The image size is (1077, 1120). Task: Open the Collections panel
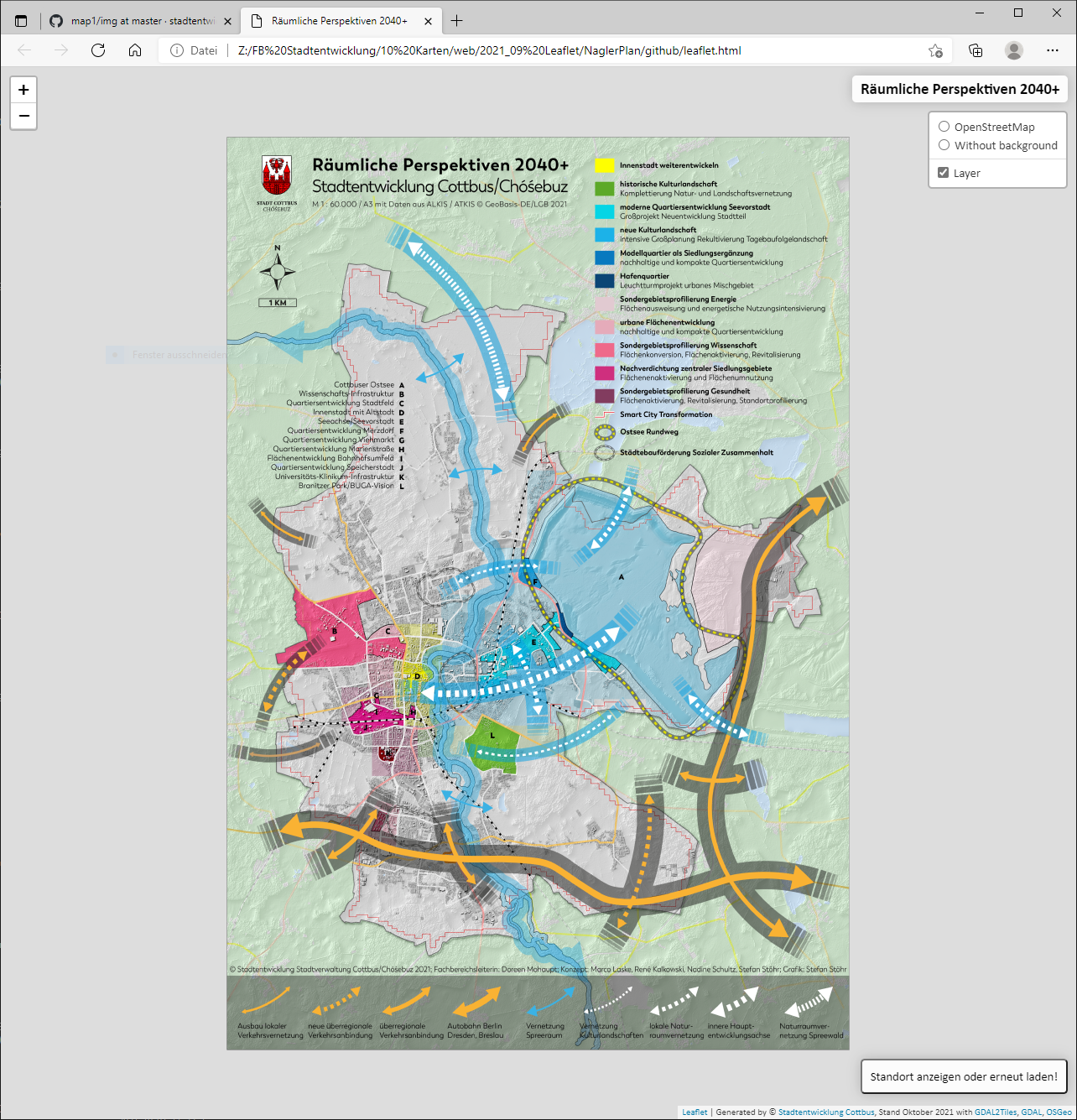[976, 50]
